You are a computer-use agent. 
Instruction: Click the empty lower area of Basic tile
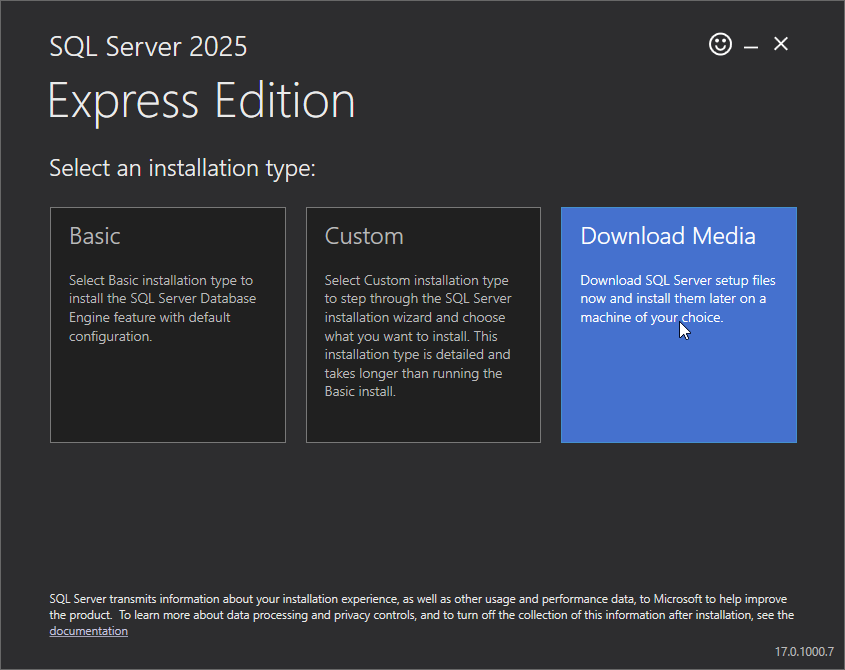pos(167,400)
